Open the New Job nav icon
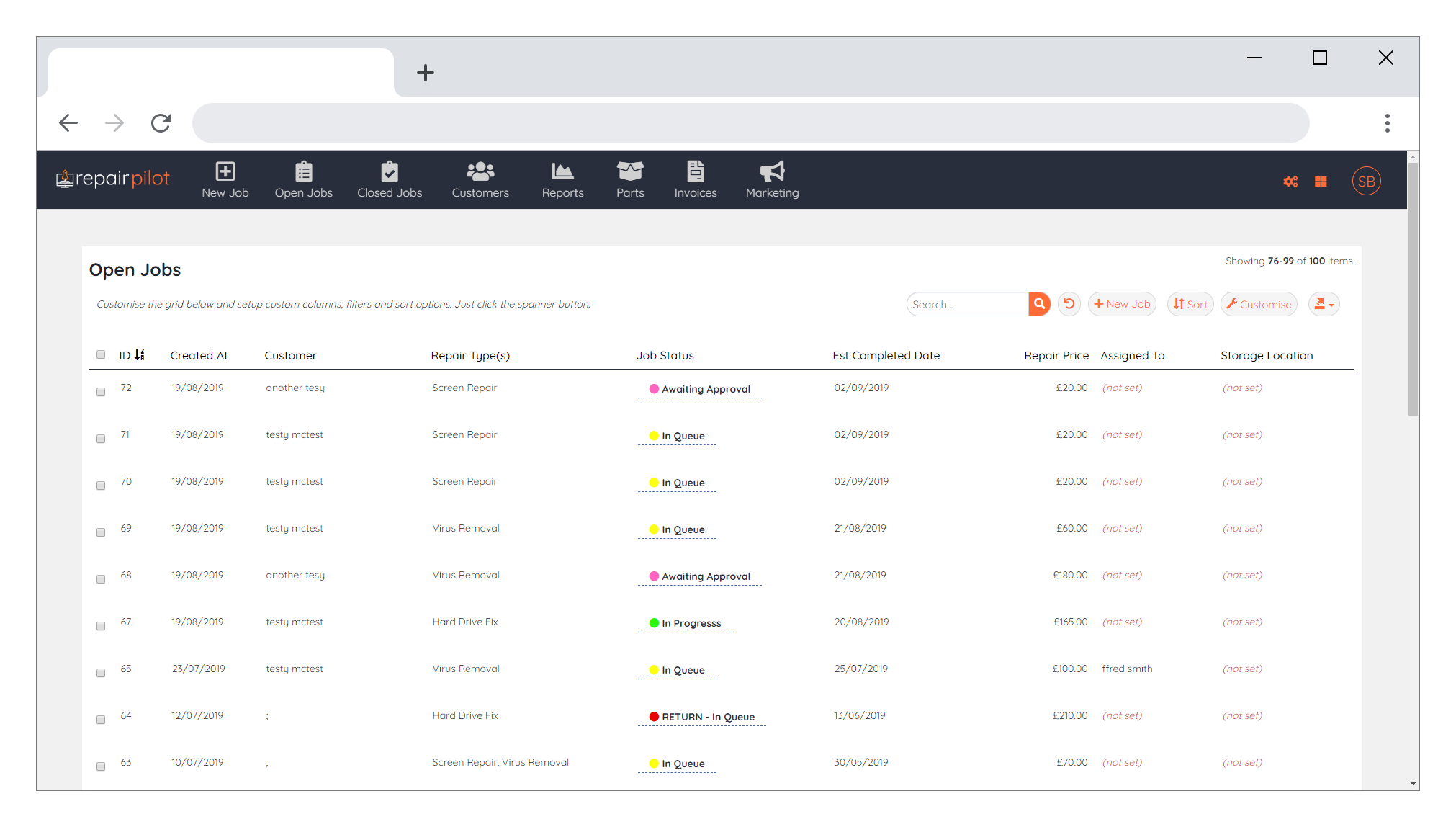Image resolution: width=1456 pixels, height=827 pixels. (x=225, y=179)
